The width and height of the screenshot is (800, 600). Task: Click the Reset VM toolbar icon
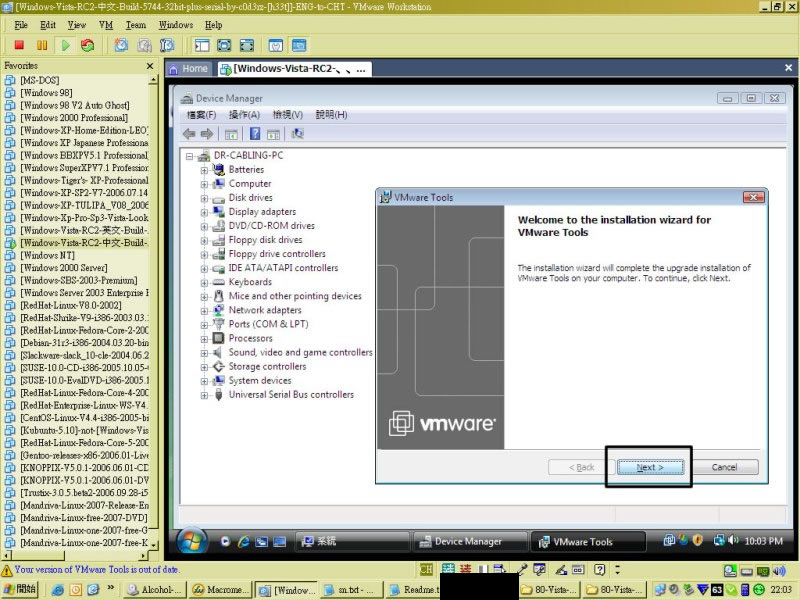click(88, 45)
